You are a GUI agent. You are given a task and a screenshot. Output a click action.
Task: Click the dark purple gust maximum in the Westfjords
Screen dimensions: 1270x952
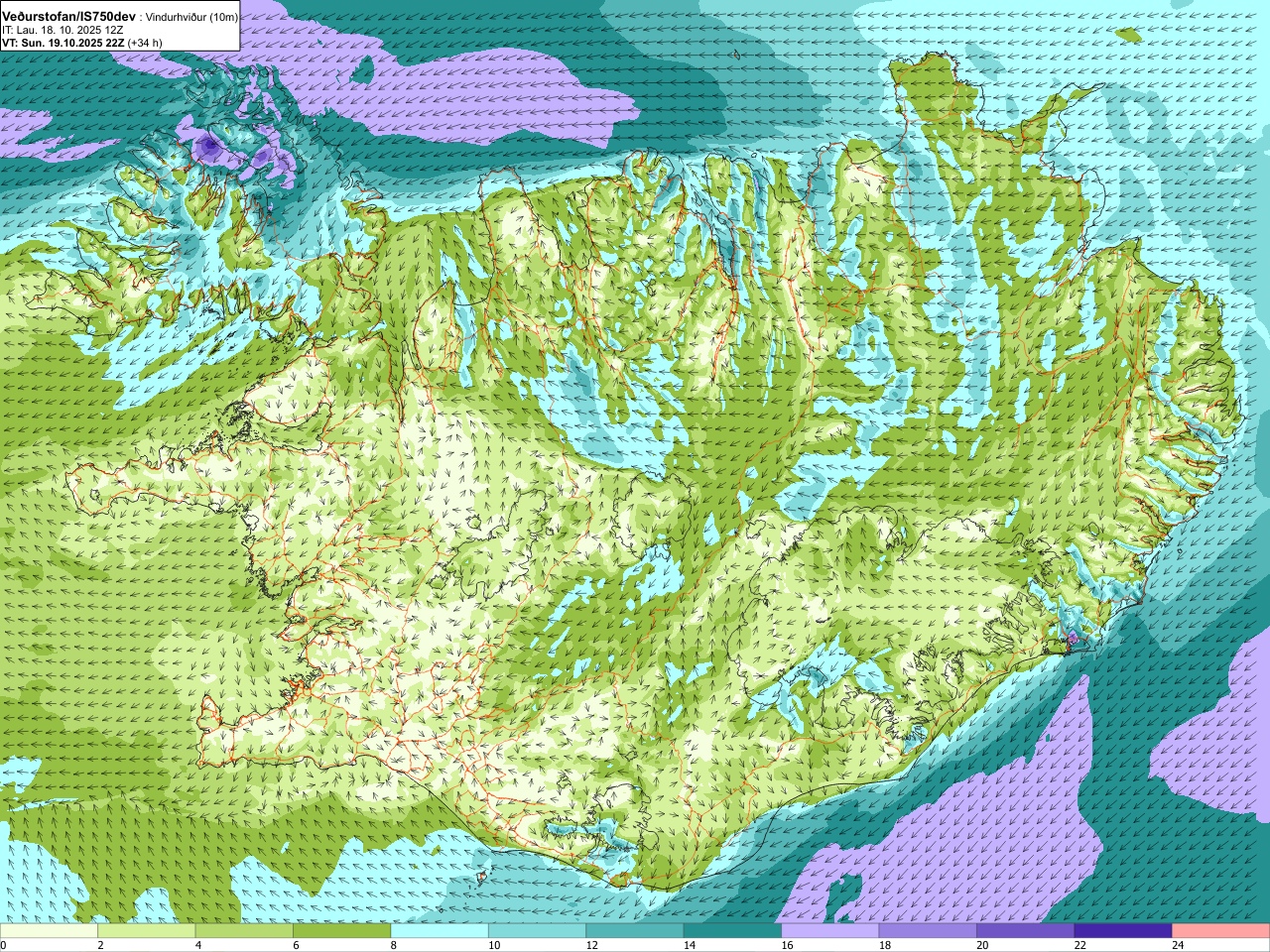coord(208,147)
